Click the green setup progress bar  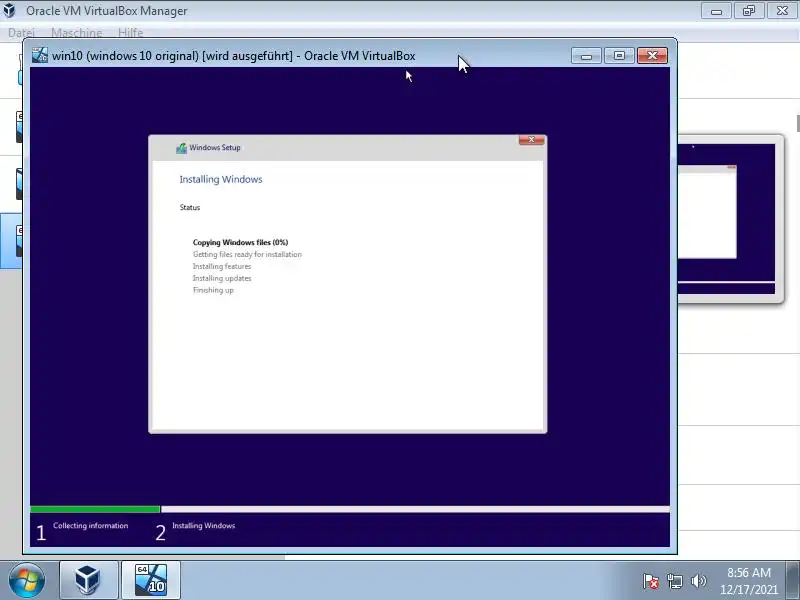[x=95, y=509]
